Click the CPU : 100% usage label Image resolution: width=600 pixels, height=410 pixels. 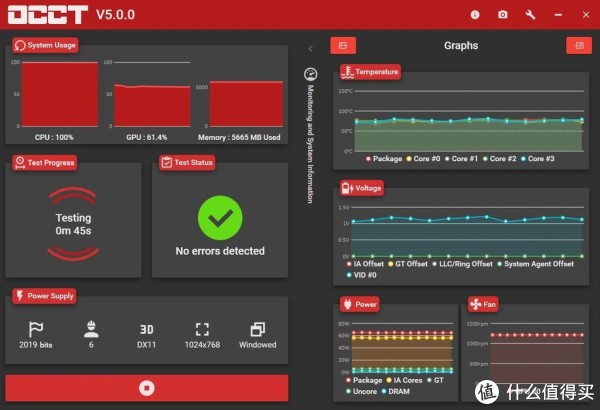[x=54, y=137]
